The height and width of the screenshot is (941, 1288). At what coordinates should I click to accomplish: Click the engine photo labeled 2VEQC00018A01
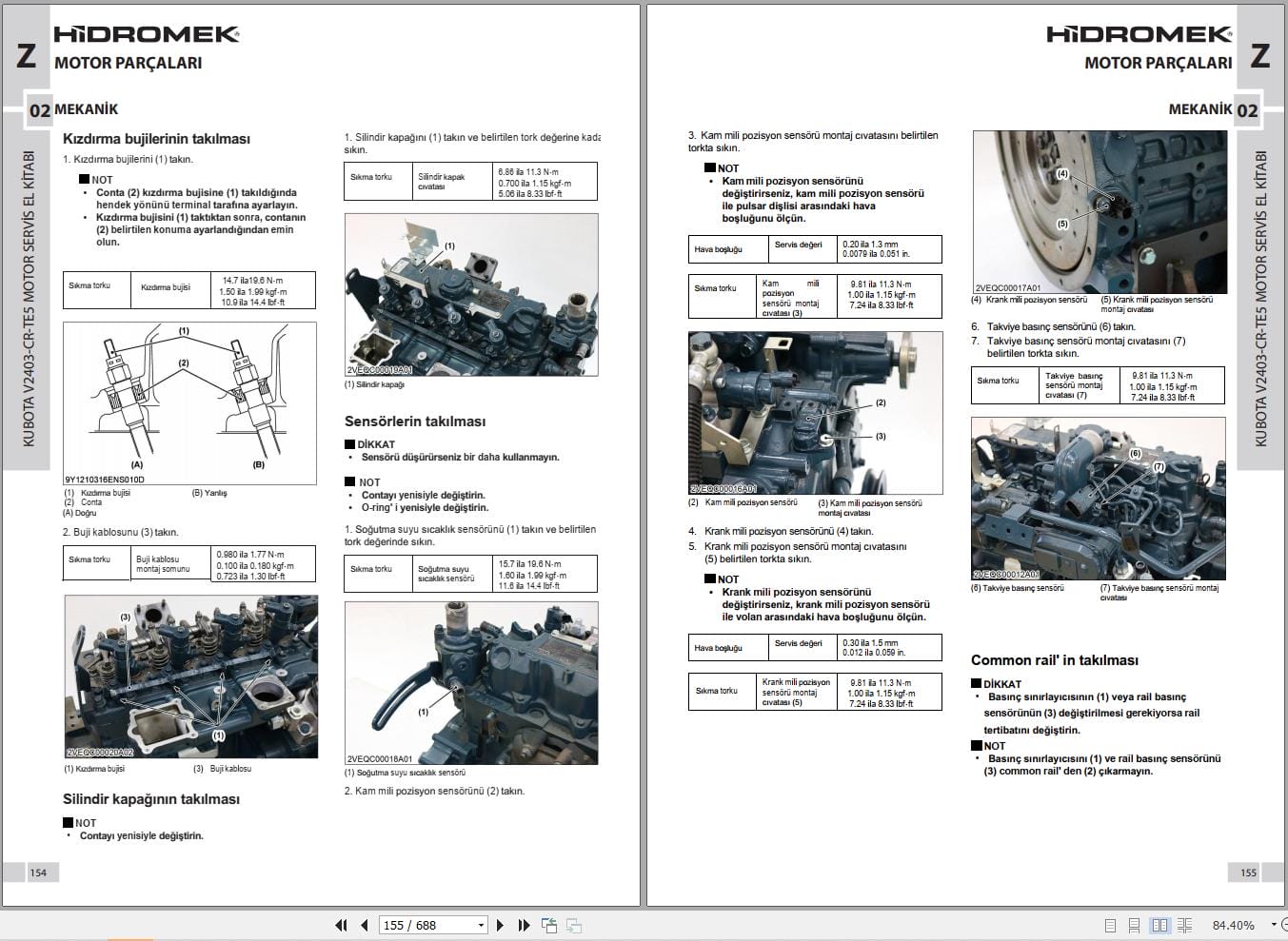471,683
